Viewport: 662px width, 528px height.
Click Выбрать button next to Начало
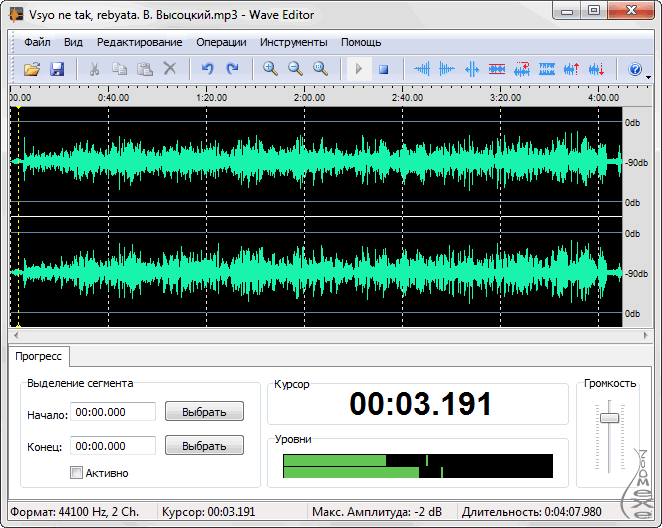coord(204,412)
